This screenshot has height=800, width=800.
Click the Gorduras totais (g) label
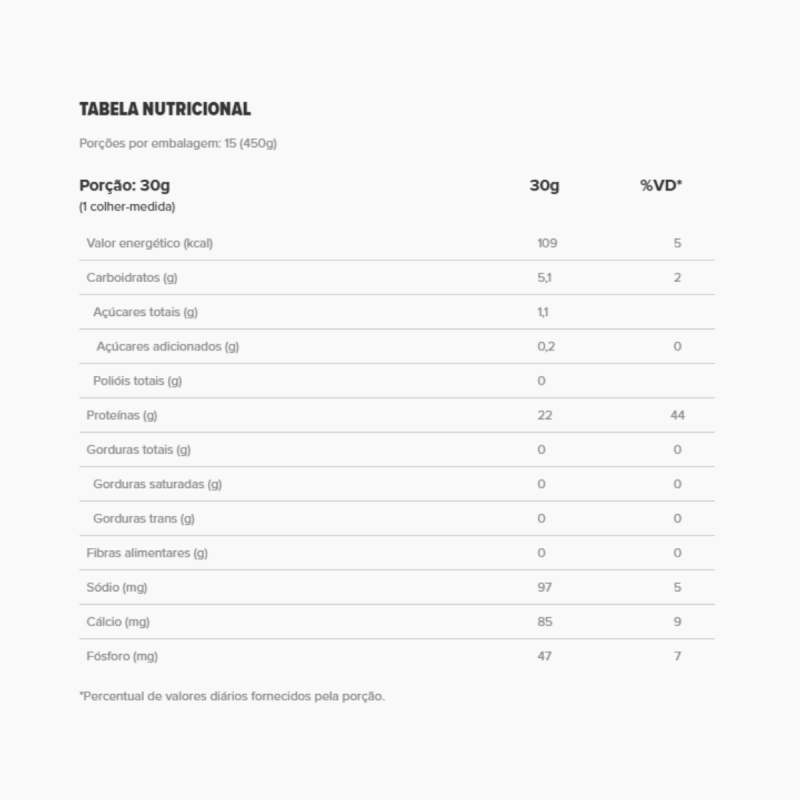coord(139,450)
